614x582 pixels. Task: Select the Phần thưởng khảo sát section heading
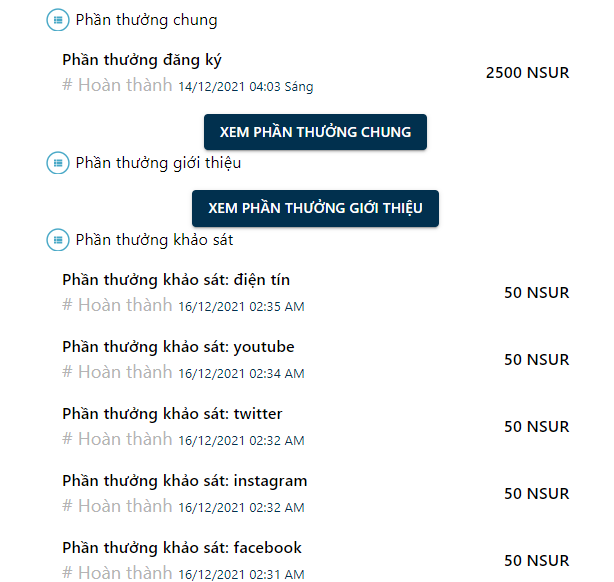154,240
